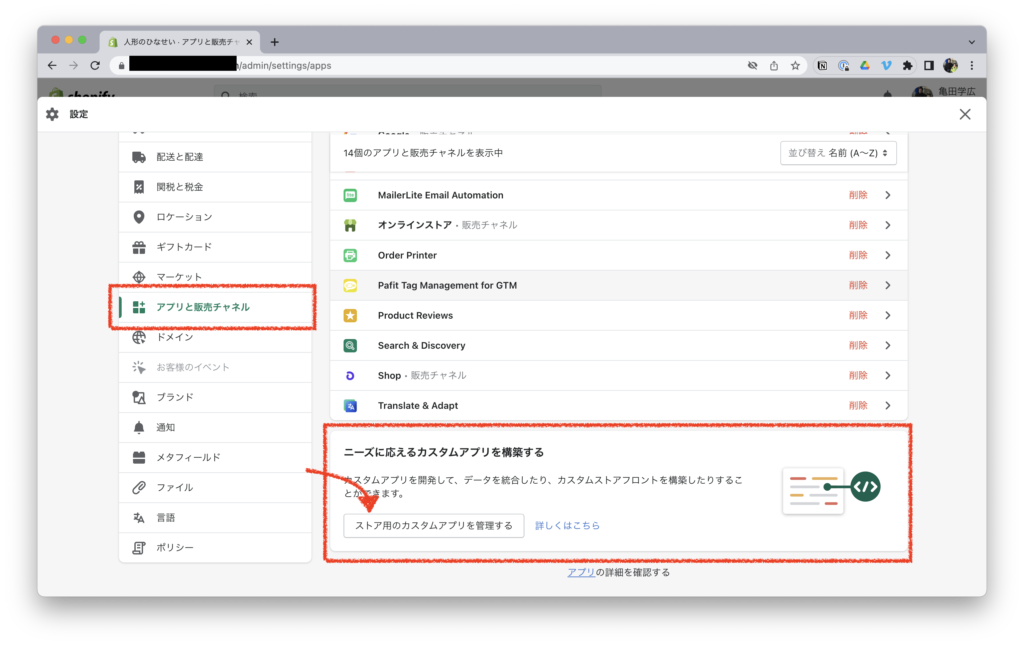
Task: Close the 設定 settings panel
Action: [965, 114]
